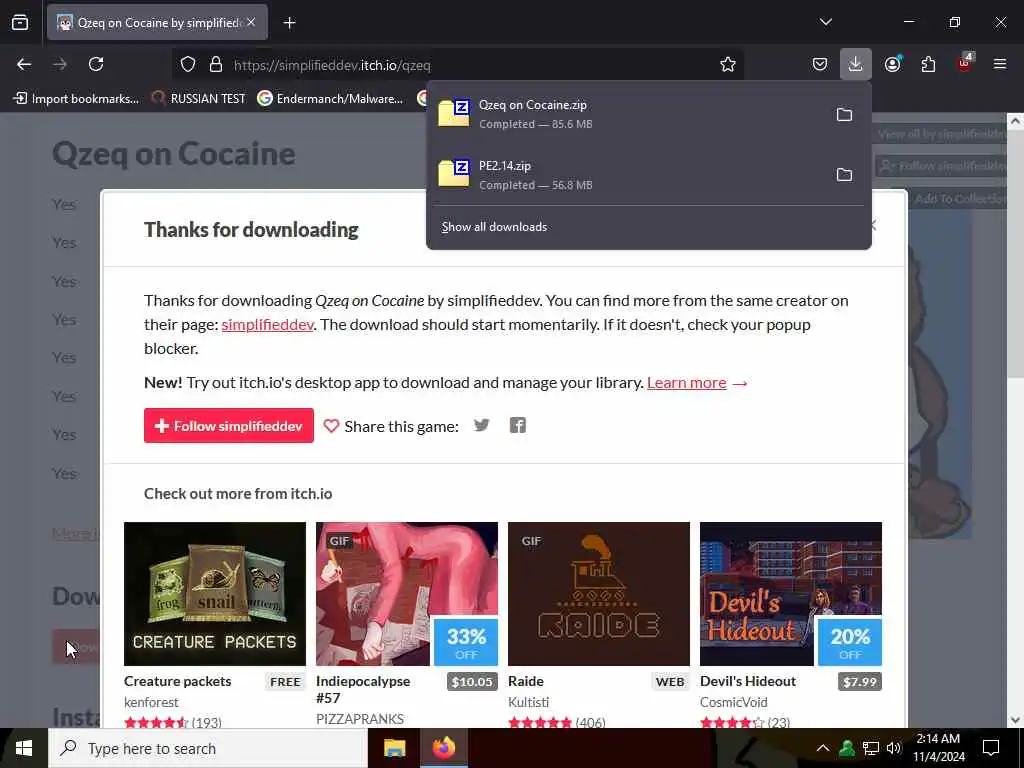The image size is (1024, 768).
Task: Open Endermanch/Malware bookmark
Action: tap(330, 99)
